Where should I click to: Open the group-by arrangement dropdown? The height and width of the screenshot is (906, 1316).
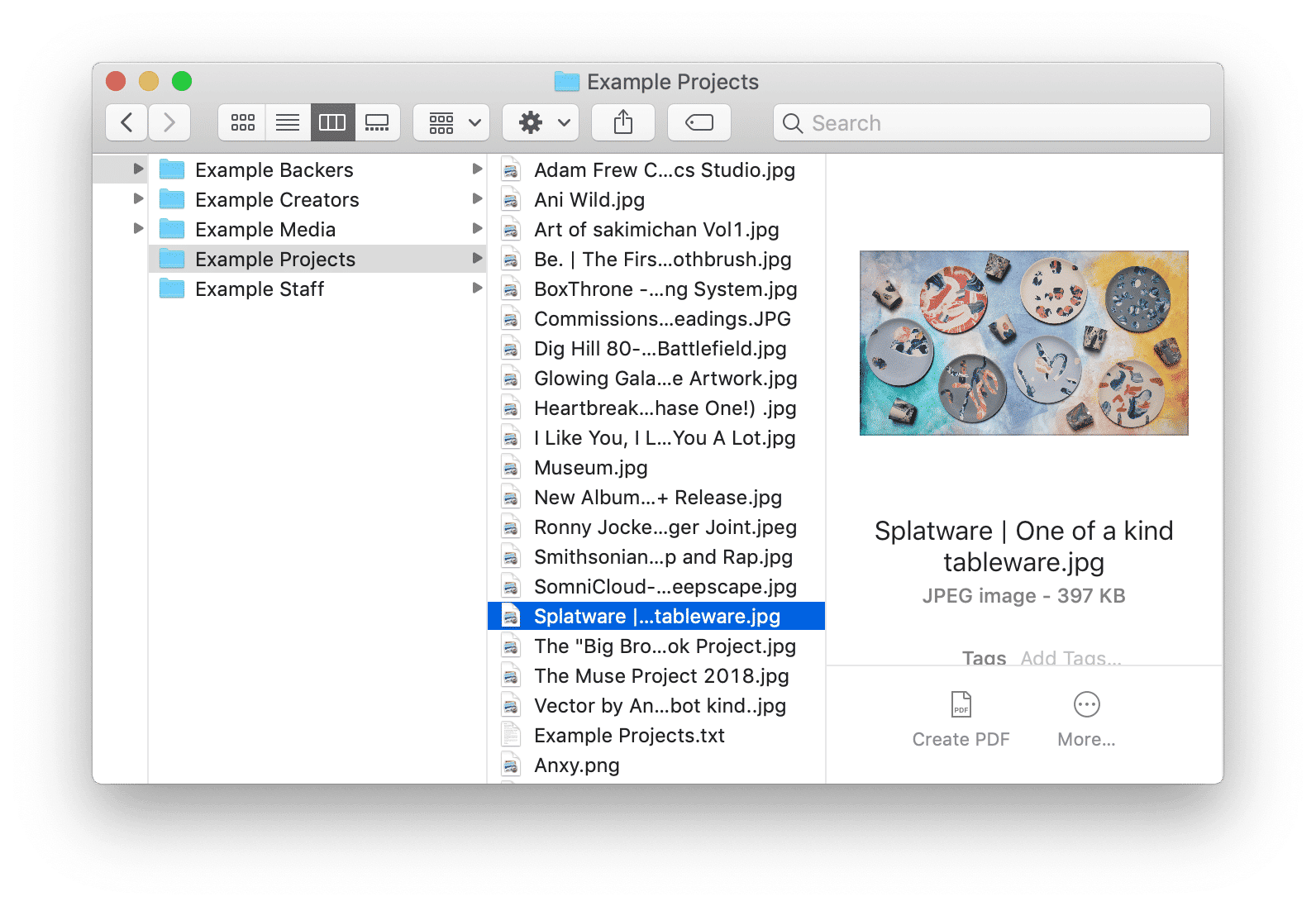451,122
